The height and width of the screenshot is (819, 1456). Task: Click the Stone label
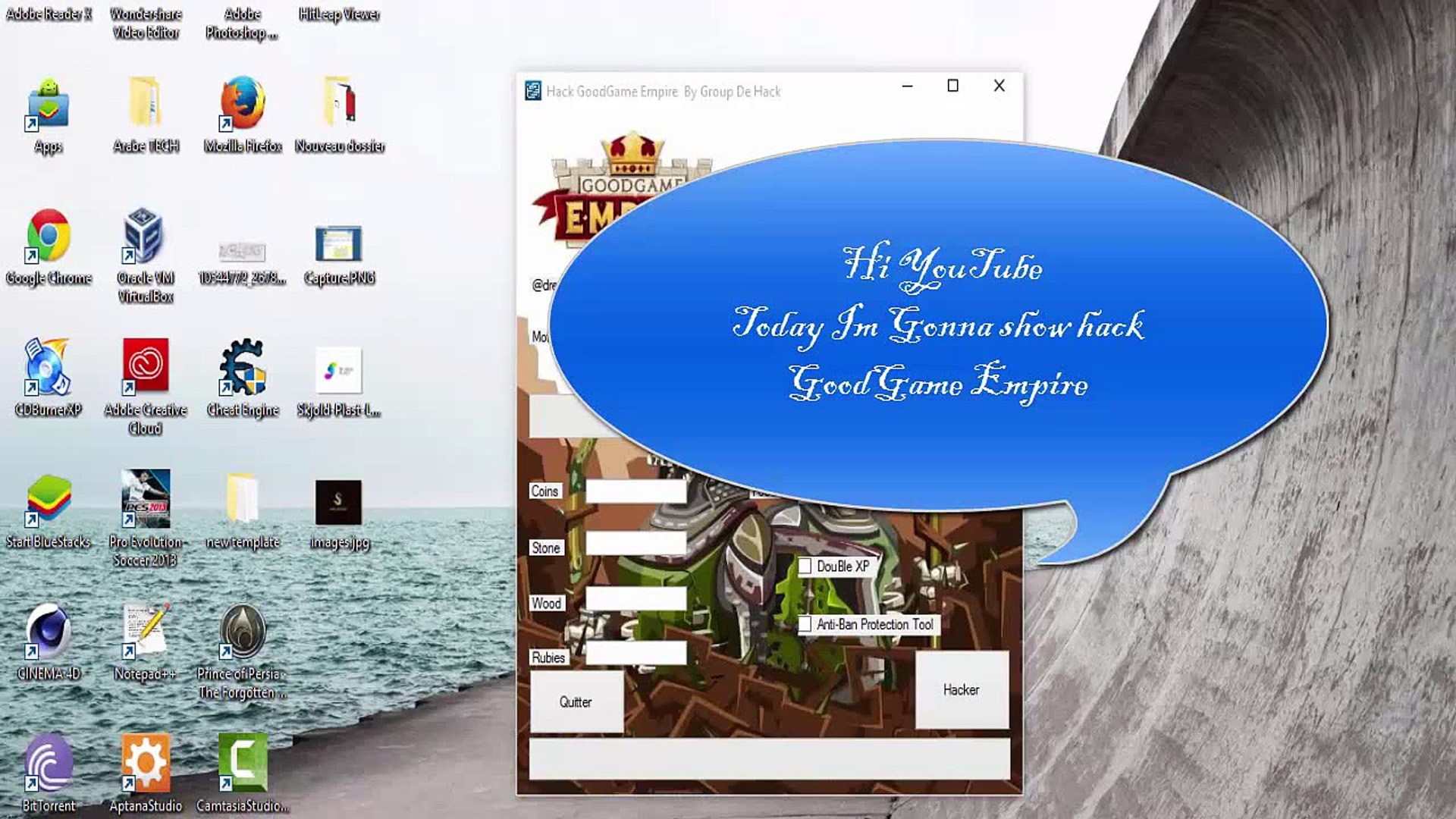[546, 548]
